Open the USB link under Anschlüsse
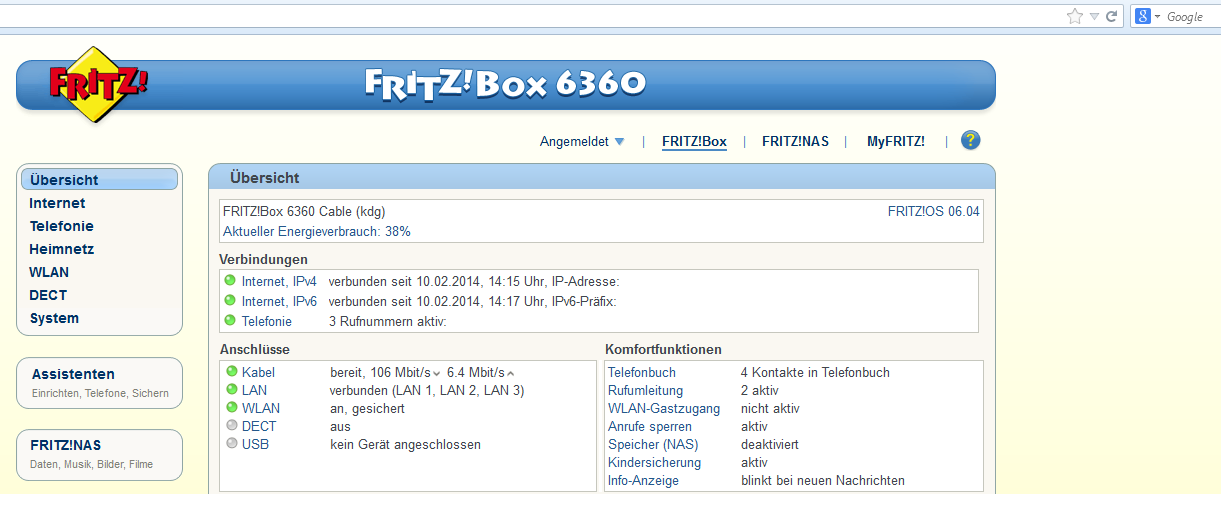This screenshot has height=514, width=1221. (x=255, y=444)
